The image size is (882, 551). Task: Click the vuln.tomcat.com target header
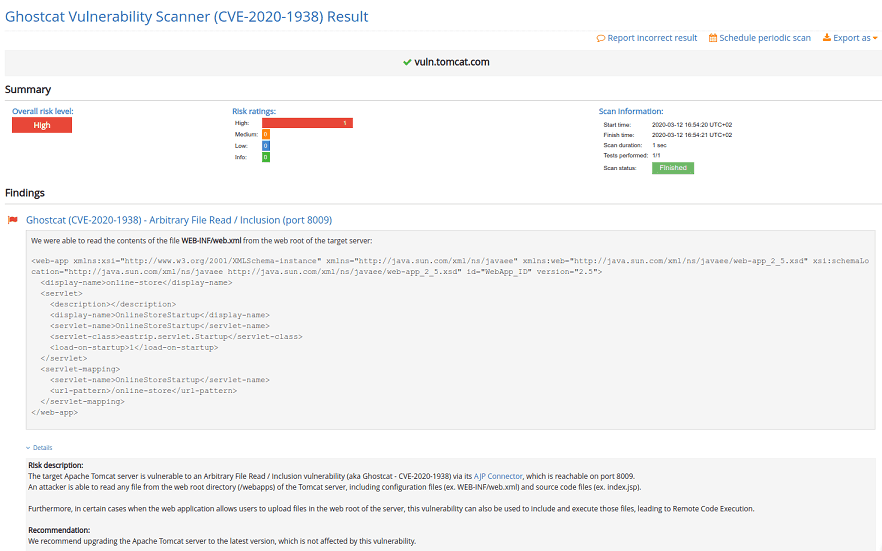[452, 62]
